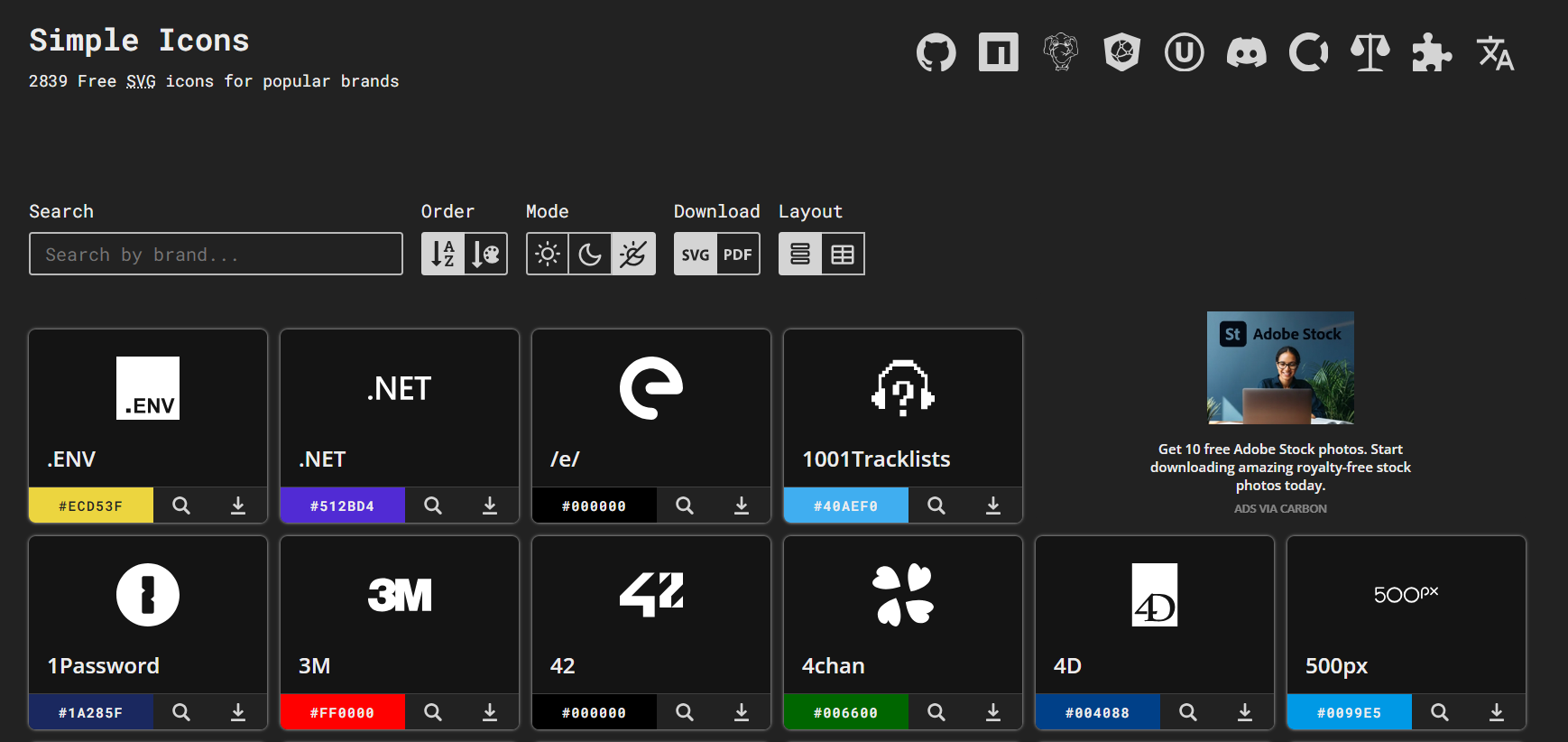Open the legal disclaimer scales icon
Screen dimensions: 1568x742
coord(1370,52)
